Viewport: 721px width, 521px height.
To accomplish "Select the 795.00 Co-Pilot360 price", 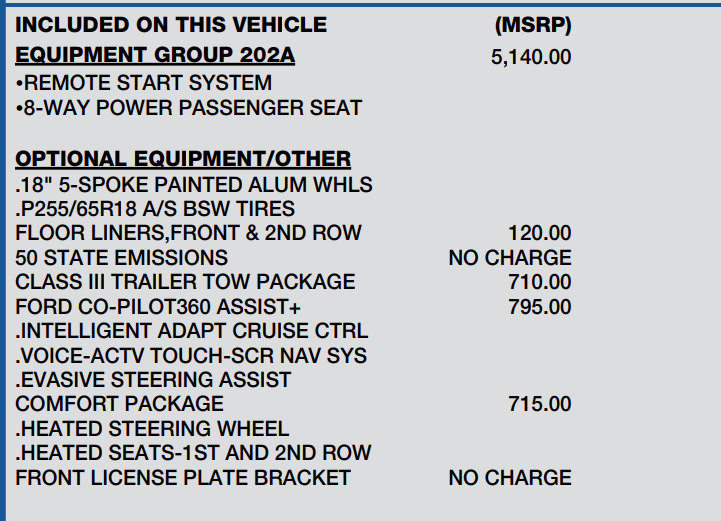I will [x=540, y=306].
